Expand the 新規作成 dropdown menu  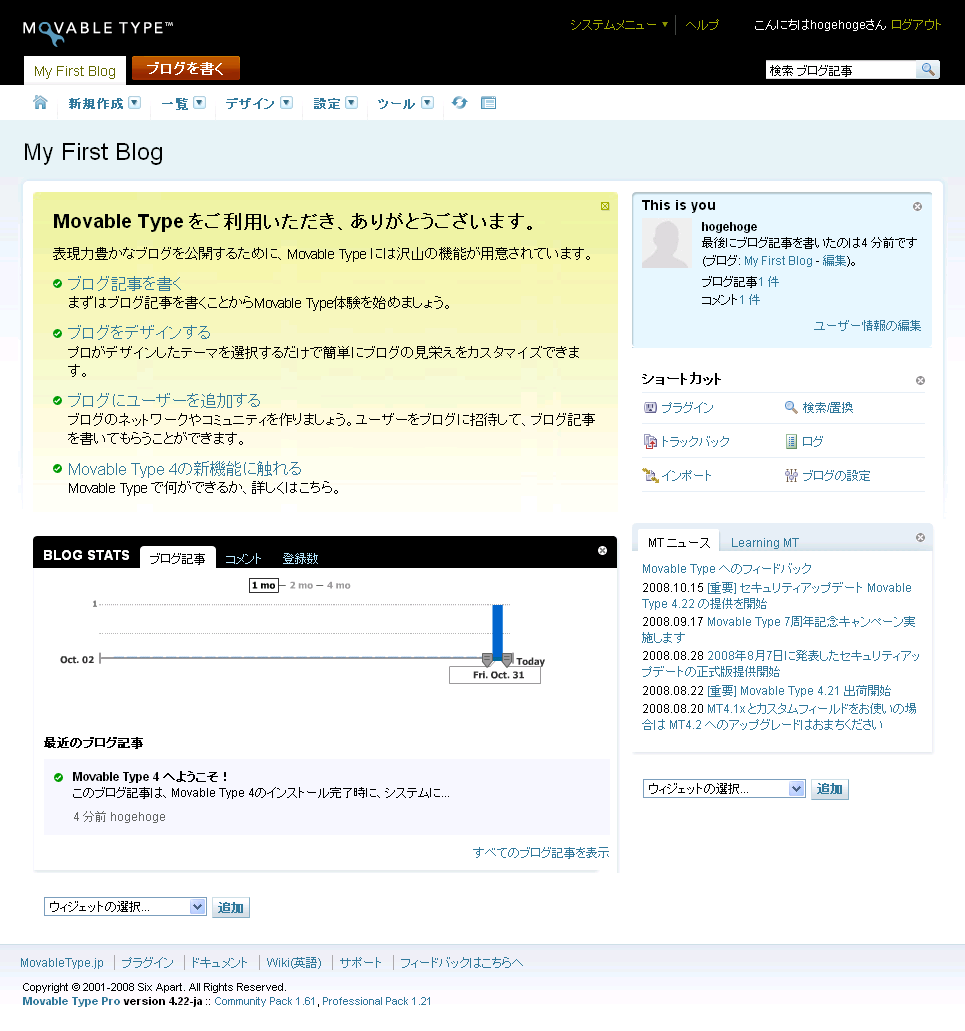(134, 103)
